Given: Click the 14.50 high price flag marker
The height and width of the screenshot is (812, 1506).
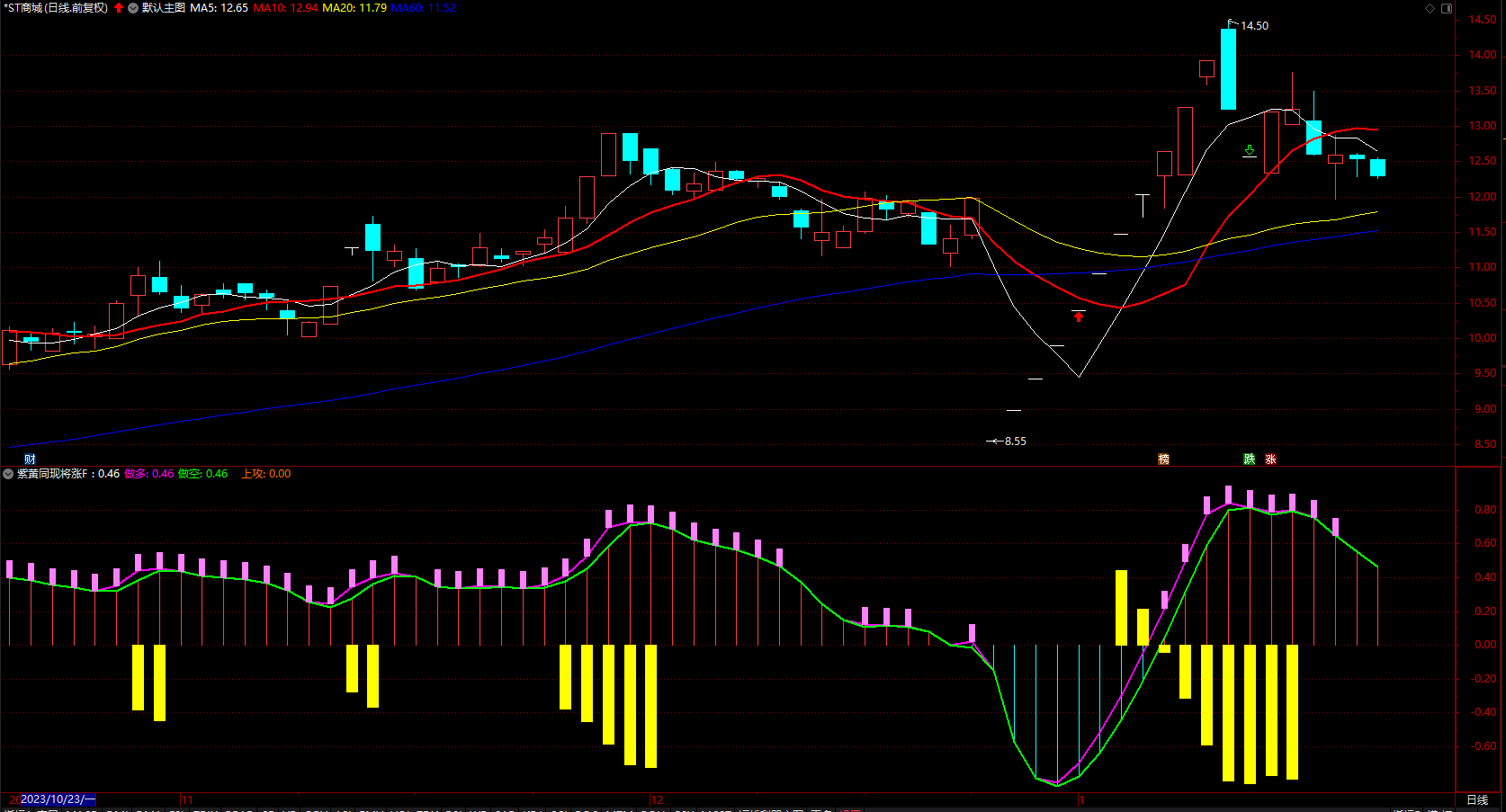Looking at the screenshot, I should (x=1249, y=25).
